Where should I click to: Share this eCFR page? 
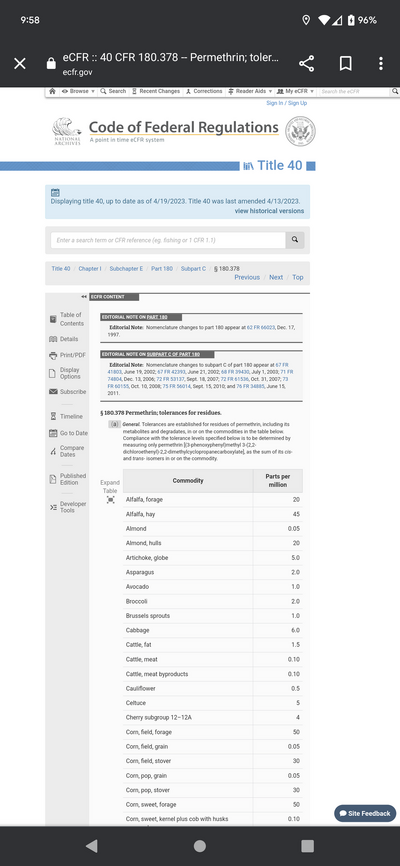point(307,64)
